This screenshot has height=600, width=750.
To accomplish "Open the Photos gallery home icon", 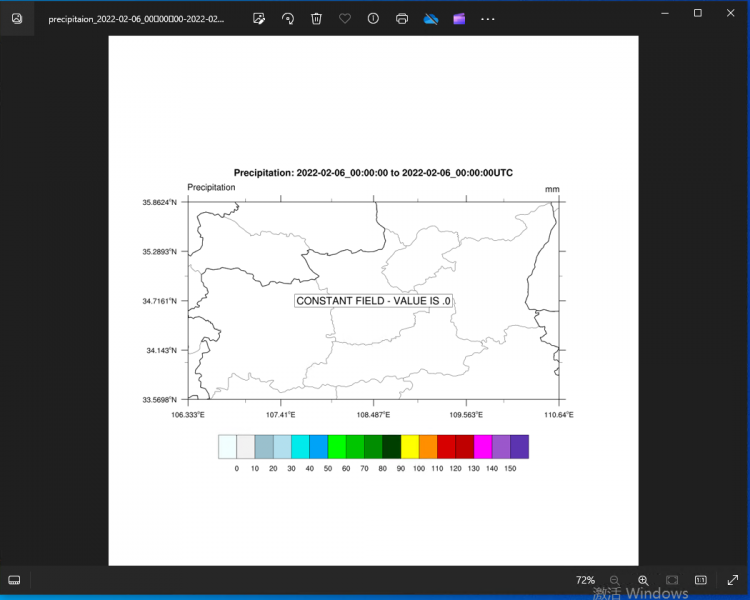I will [x=17, y=18].
